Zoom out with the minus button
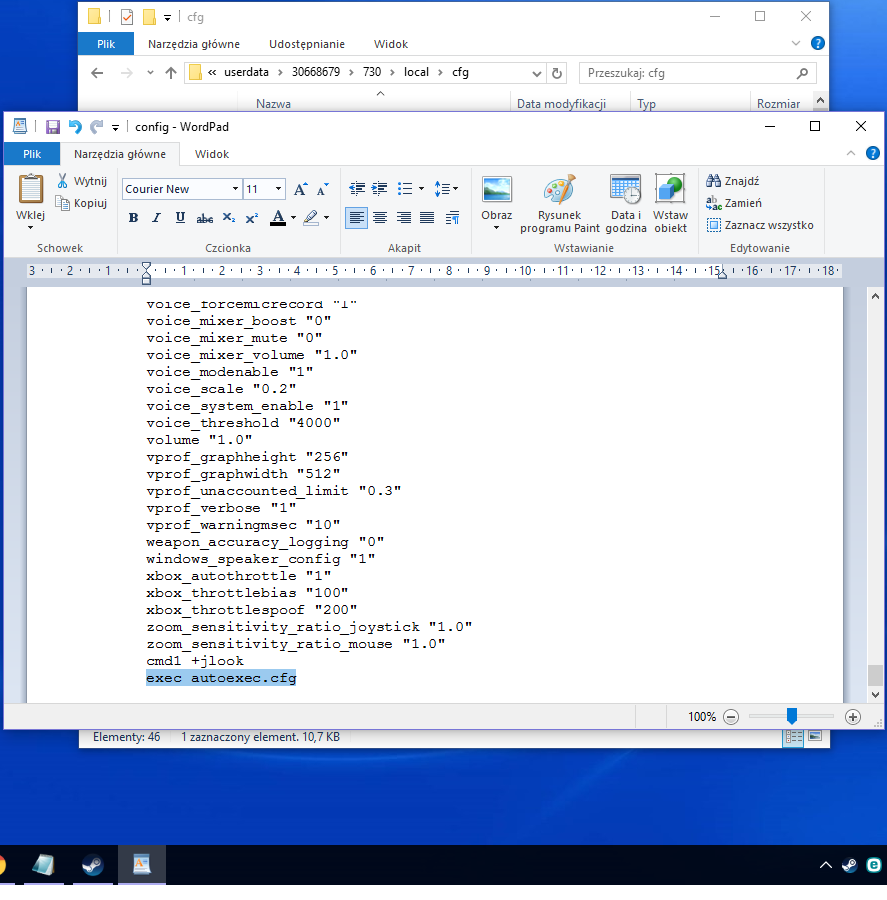 tap(731, 717)
